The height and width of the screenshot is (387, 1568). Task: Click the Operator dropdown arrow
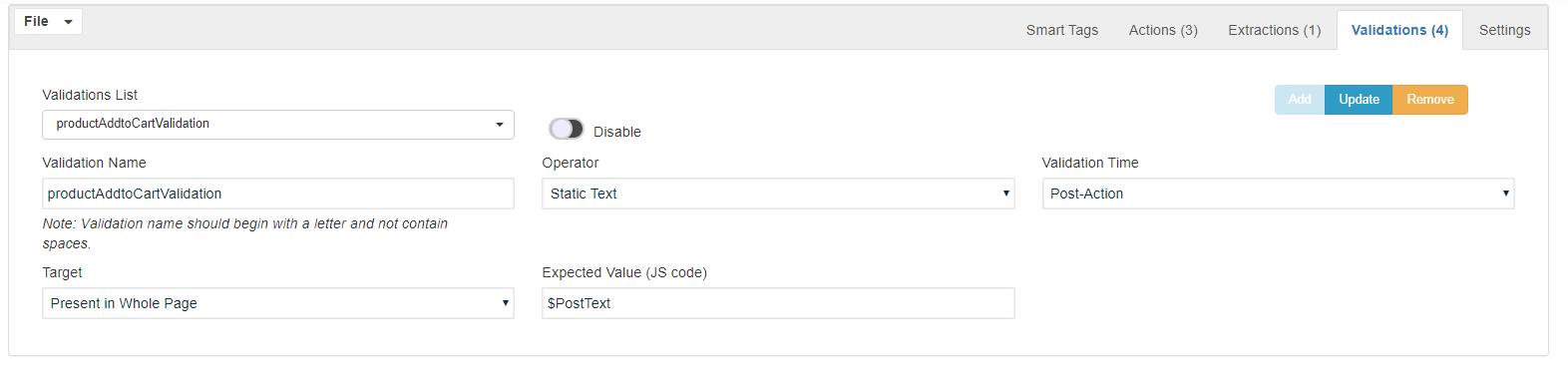1005,193
